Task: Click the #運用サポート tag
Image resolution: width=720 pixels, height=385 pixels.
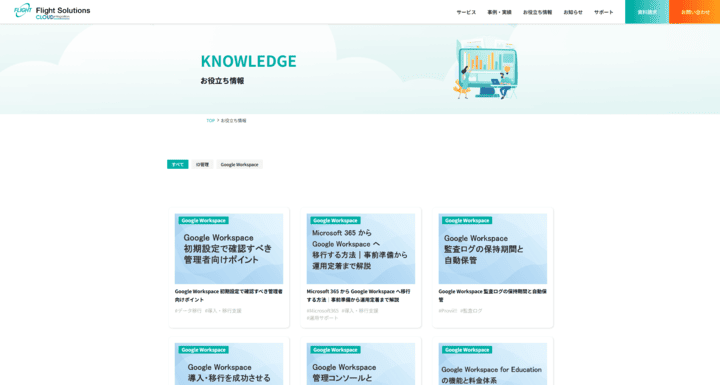Action: pos(322,318)
